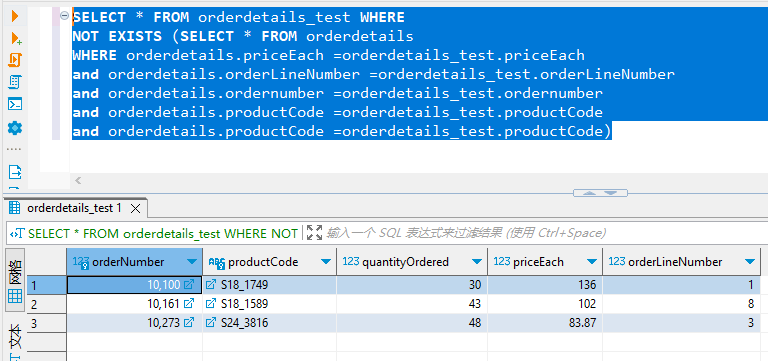Click the execute script icon

[x=15, y=60]
